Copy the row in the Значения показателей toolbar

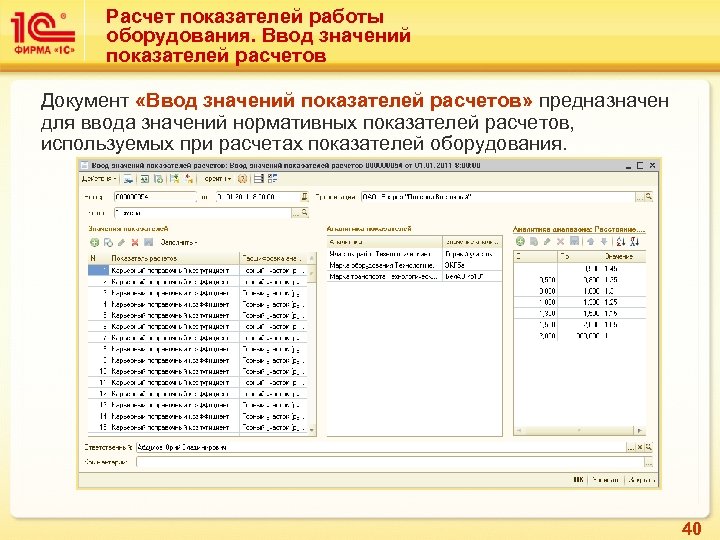[x=108, y=242]
